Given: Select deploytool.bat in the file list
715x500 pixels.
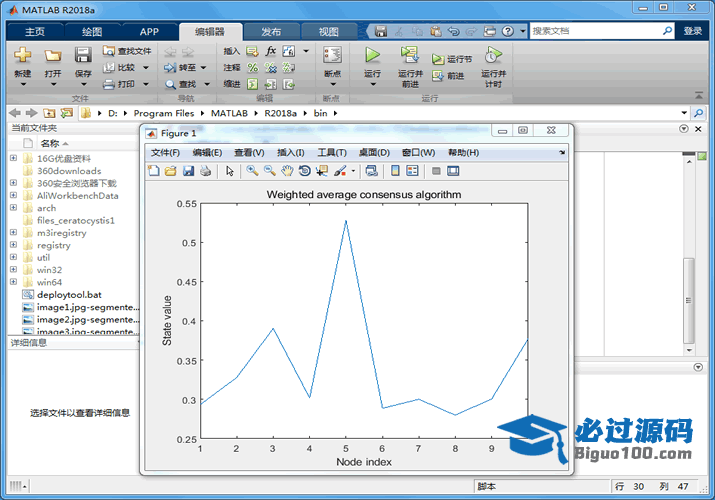Looking at the screenshot, I should (69, 294).
